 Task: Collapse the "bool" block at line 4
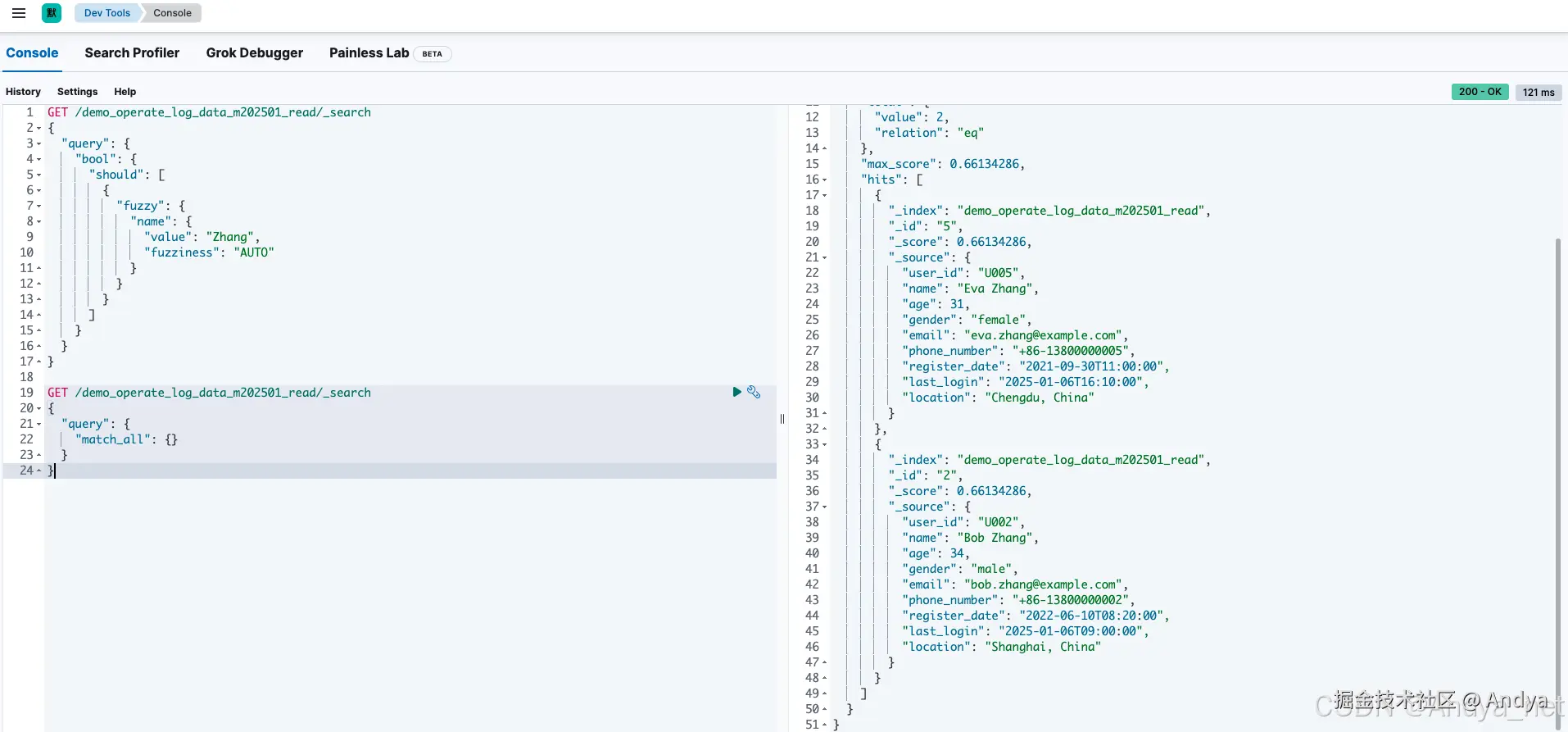(x=39, y=160)
